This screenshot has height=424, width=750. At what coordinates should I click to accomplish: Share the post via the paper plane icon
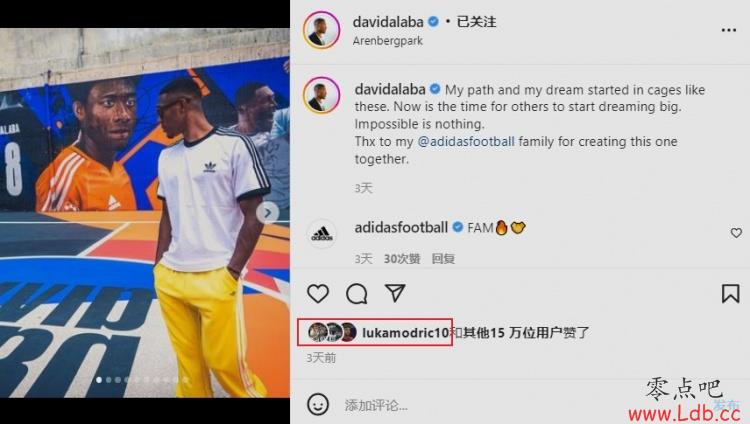(395, 293)
